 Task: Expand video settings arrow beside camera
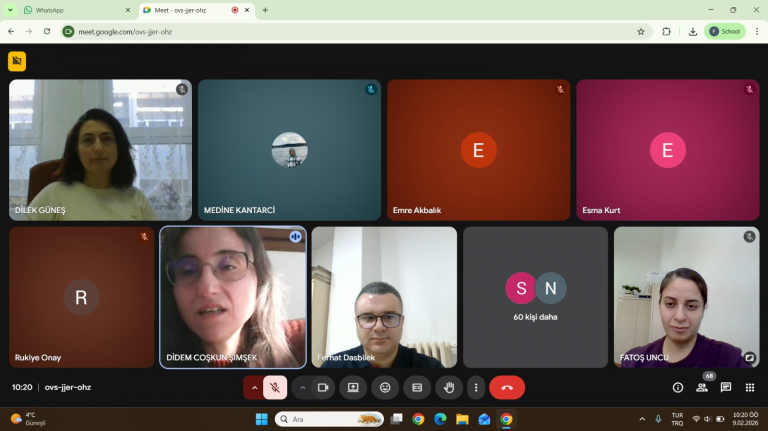click(x=302, y=387)
